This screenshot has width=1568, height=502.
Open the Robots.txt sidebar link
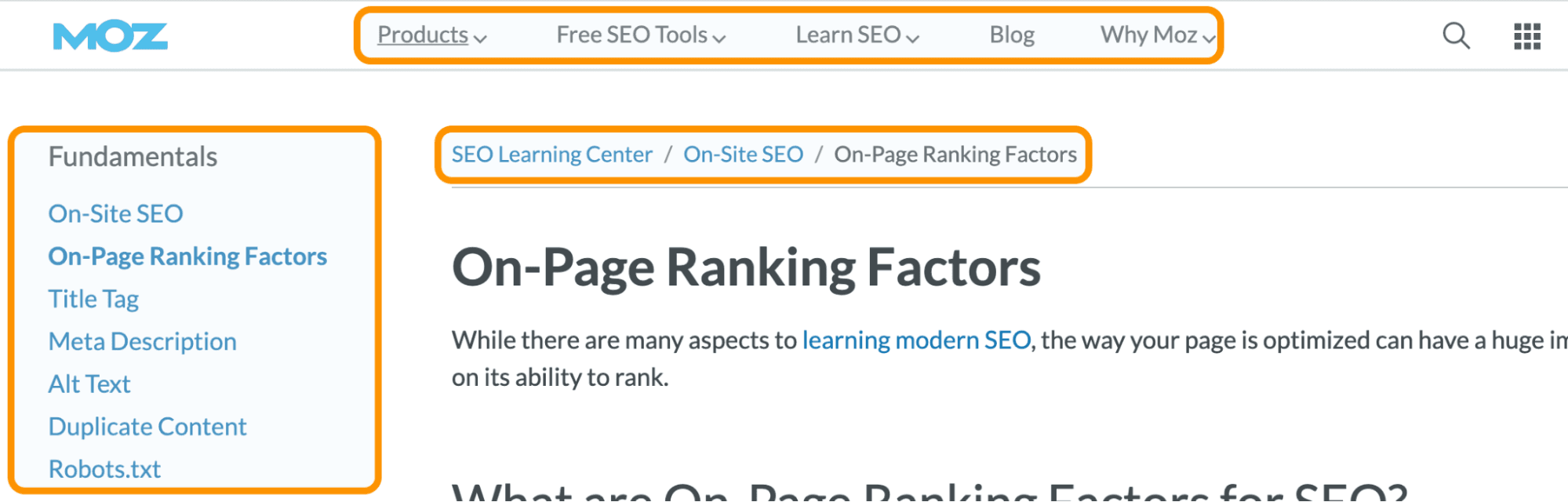[104, 468]
